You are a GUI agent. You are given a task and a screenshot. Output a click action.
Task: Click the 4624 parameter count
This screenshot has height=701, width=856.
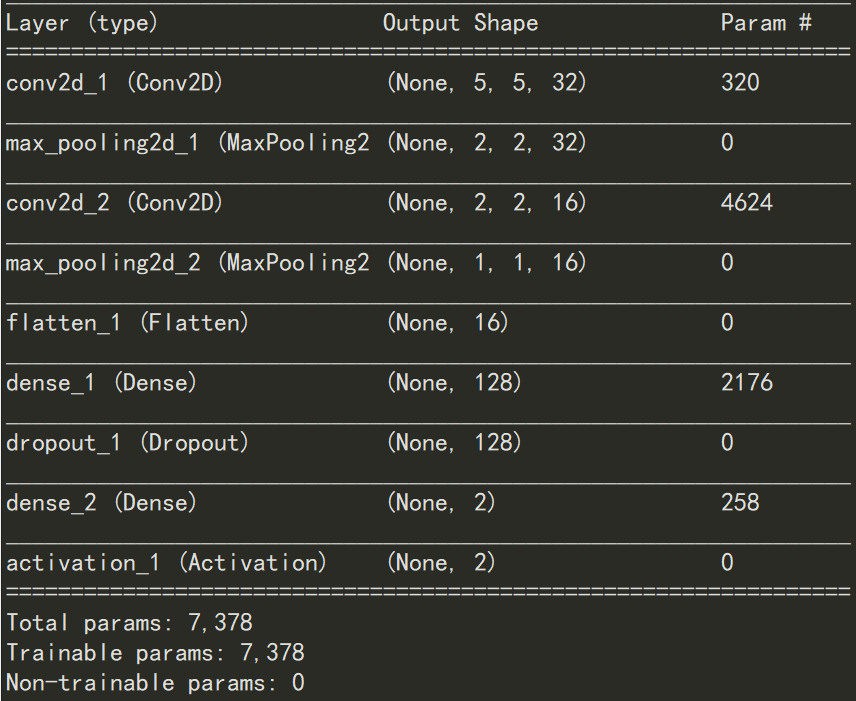(x=746, y=203)
